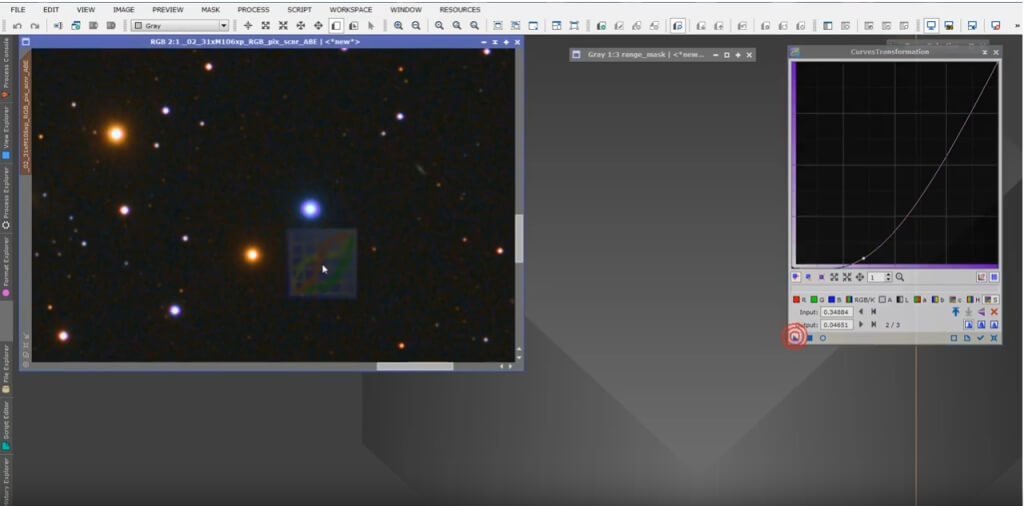Screen dimensions: 1024x506
Task: Click the Output value field
Action: tap(837, 324)
